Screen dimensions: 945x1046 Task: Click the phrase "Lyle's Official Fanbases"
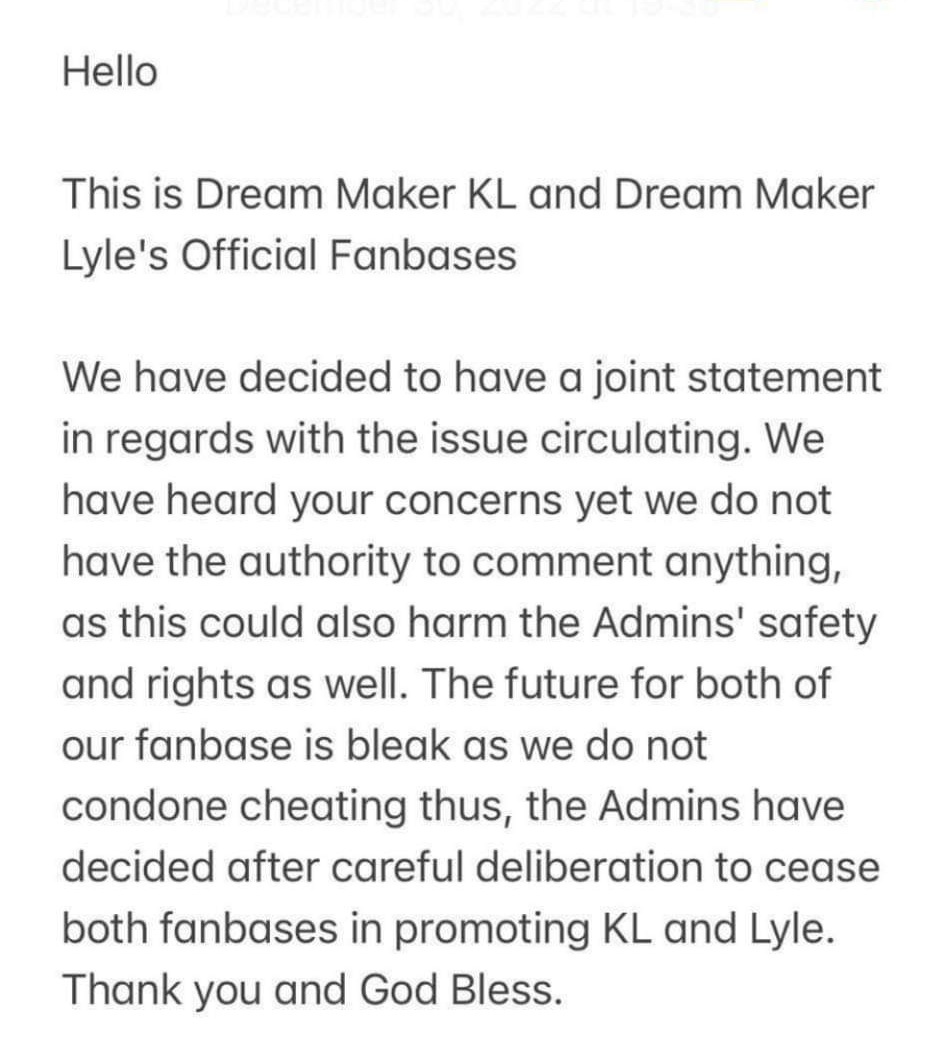tap(289, 255)
